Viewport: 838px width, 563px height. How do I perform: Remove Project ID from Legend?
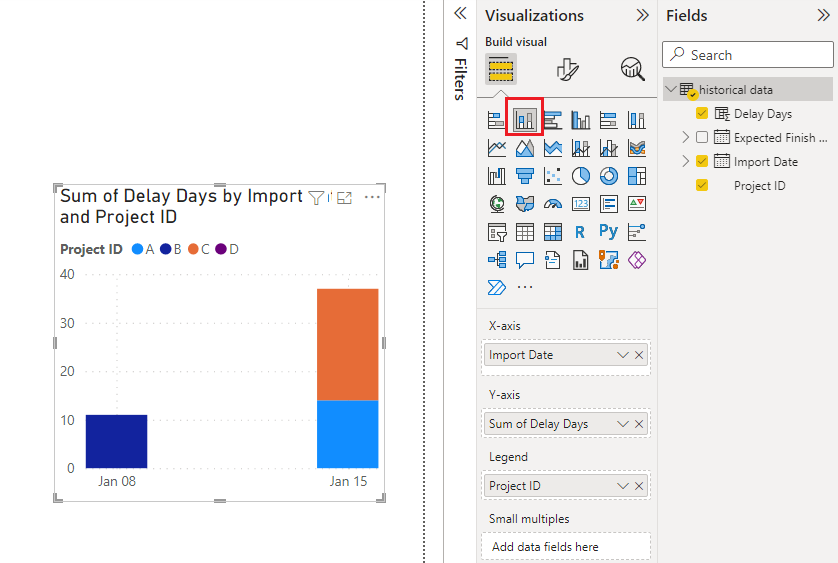pyautogui.click(x=639, y=486)
